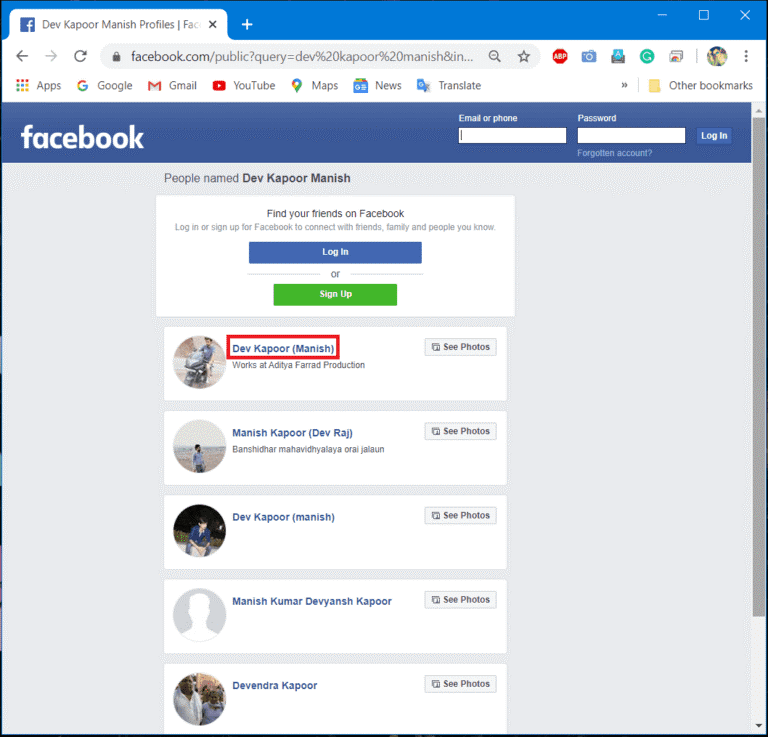This screenshot has height=737, width=768.
Task: Open Chrome's three-dot menu
Action: point(746,56)
